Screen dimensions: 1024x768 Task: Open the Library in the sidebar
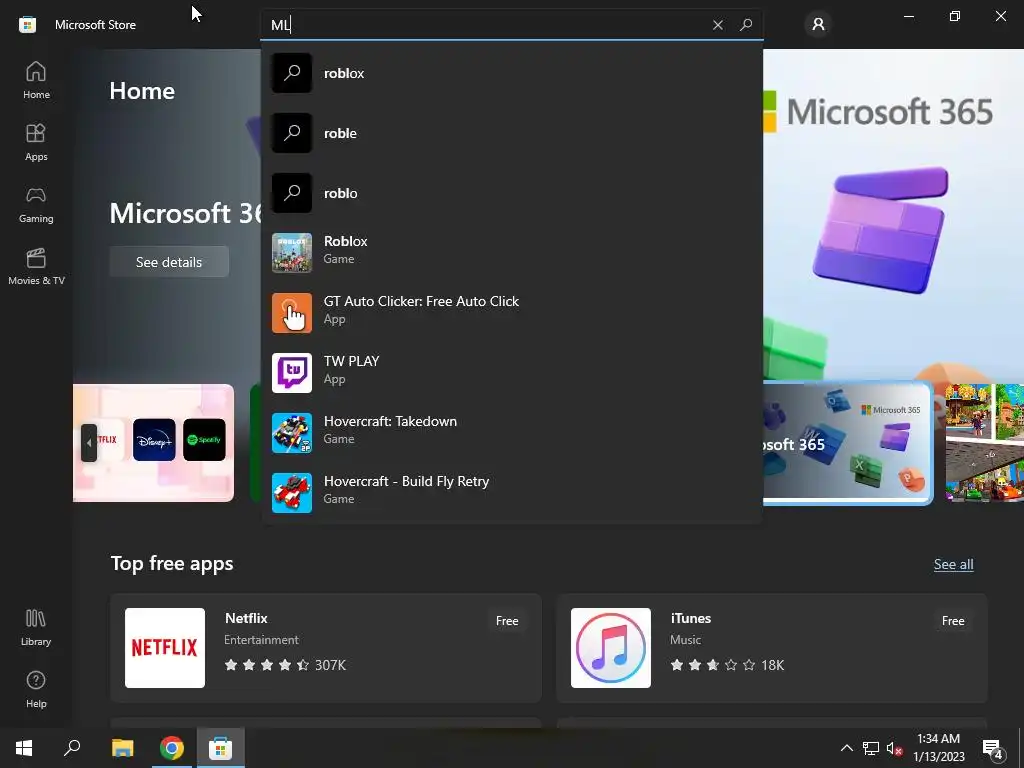pyautogui.click(x=36, y=627)
